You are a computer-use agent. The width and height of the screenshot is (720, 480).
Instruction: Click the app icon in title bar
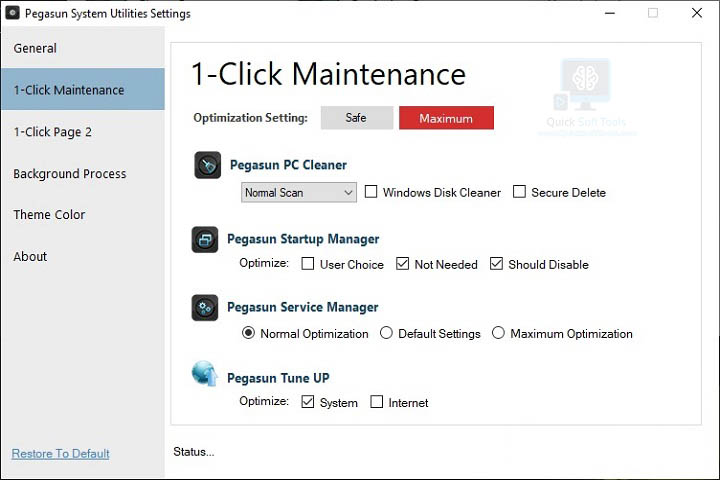[12, 13]
